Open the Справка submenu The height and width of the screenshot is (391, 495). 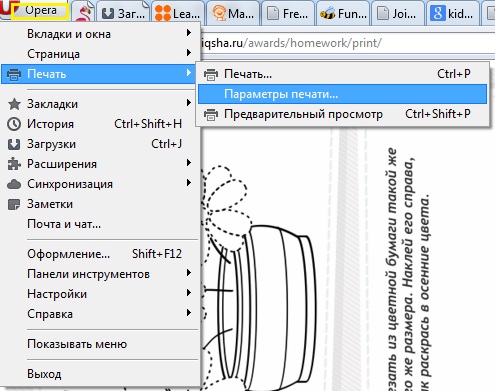[100, 314]
